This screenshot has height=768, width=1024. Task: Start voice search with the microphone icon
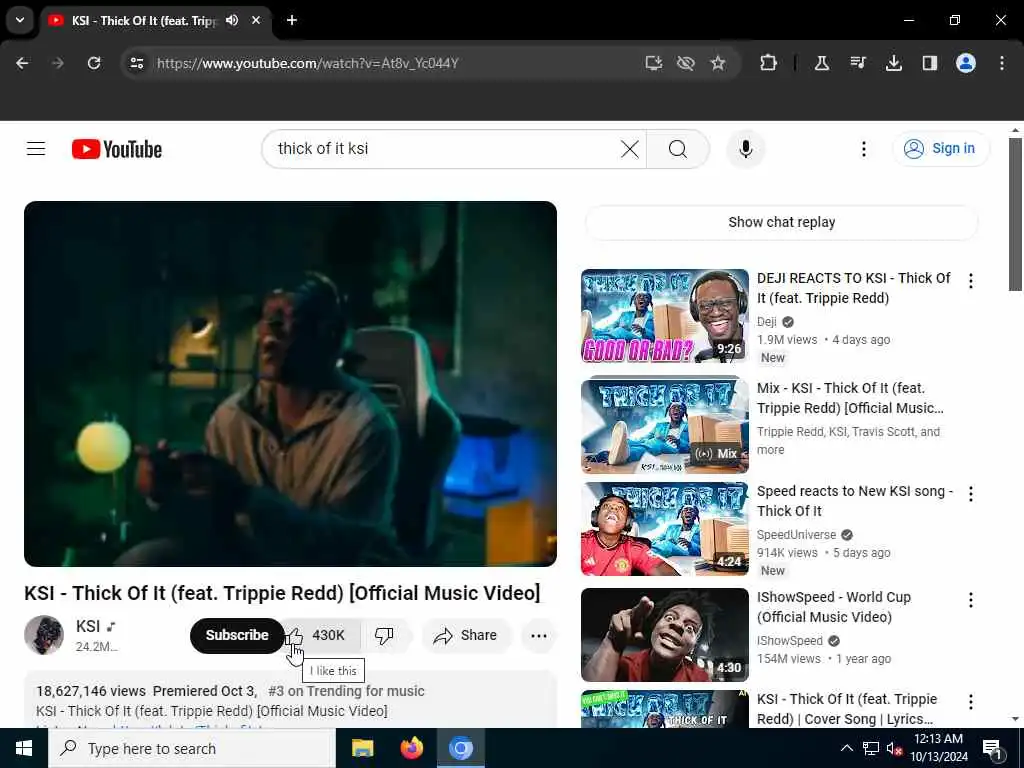746,149
